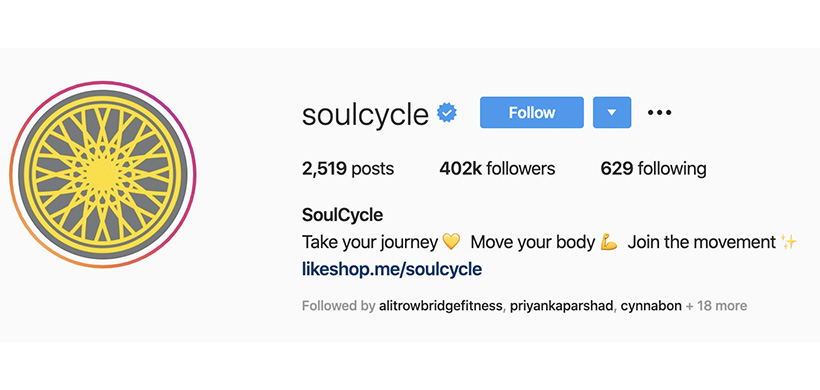Click the 'Take your journey' bio text
This screenshot has height=390, width=820.
coord(369,243)
